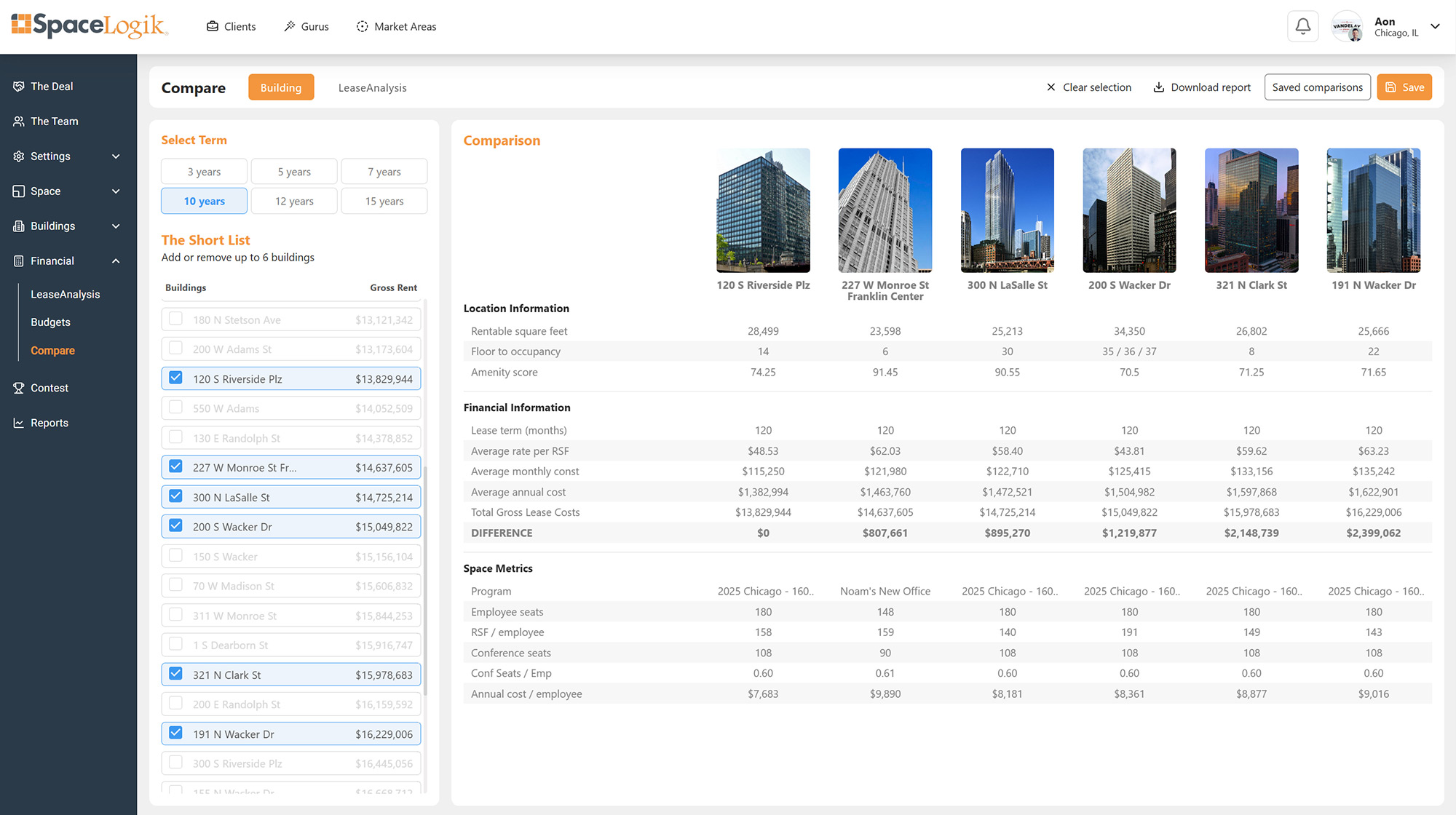Click the Download report icon
This screenshot has width=1456, height=815.
[x=1158, y=87]
